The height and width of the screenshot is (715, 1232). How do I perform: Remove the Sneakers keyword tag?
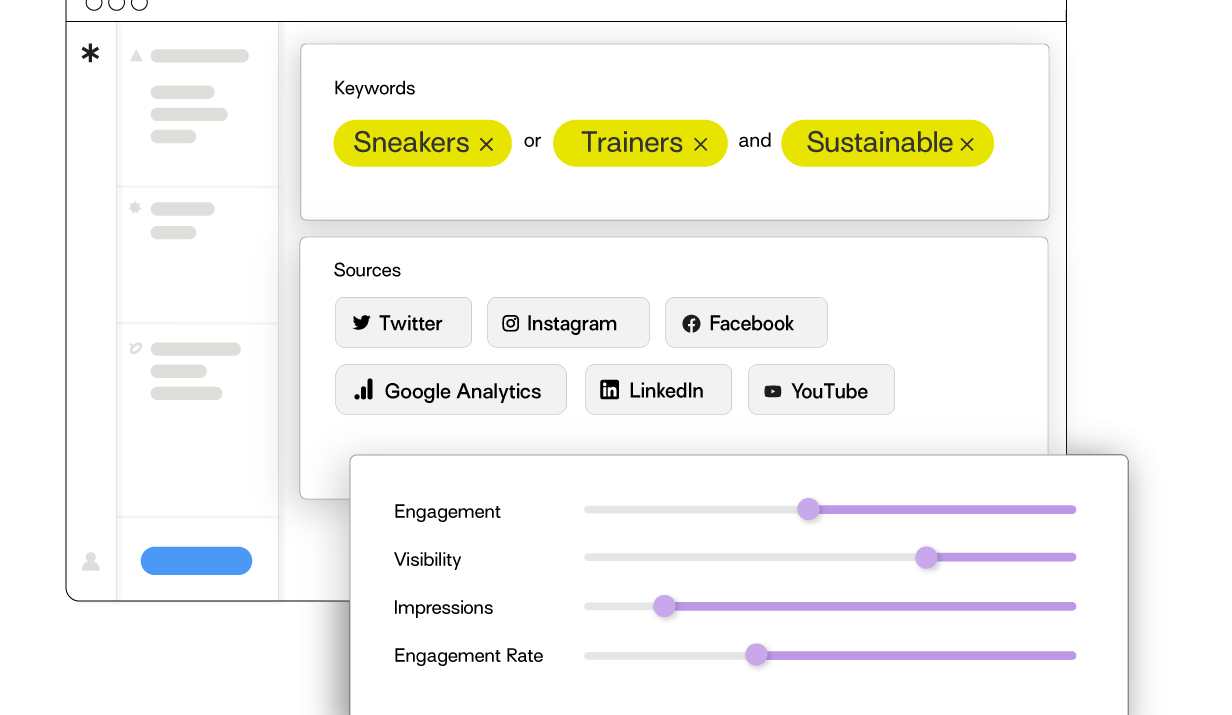coord(487,144)
